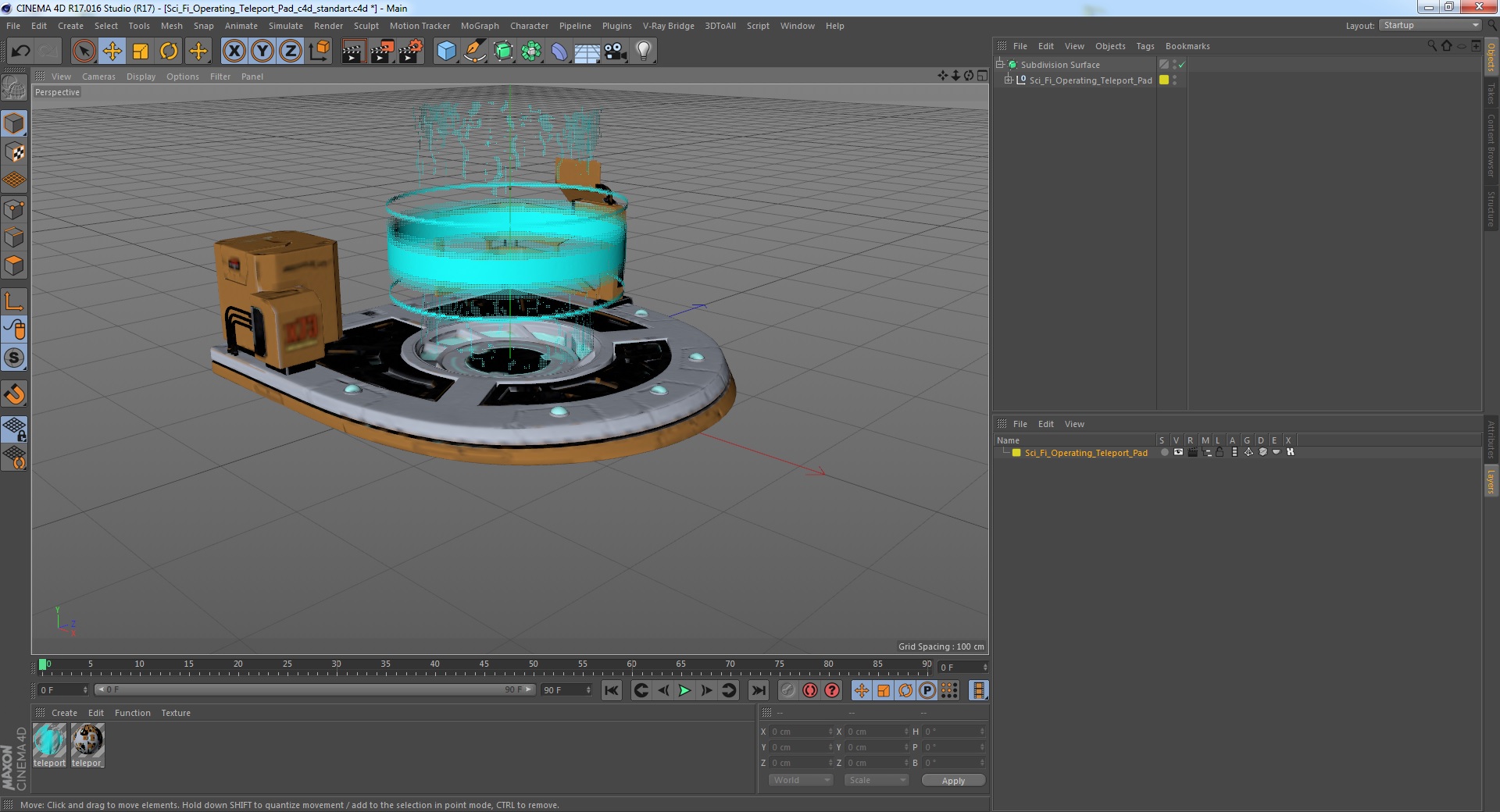Click yellow layer swatch of Teleport_Pad object
Screen dimensions: 1500x812
pos(1164,80)
